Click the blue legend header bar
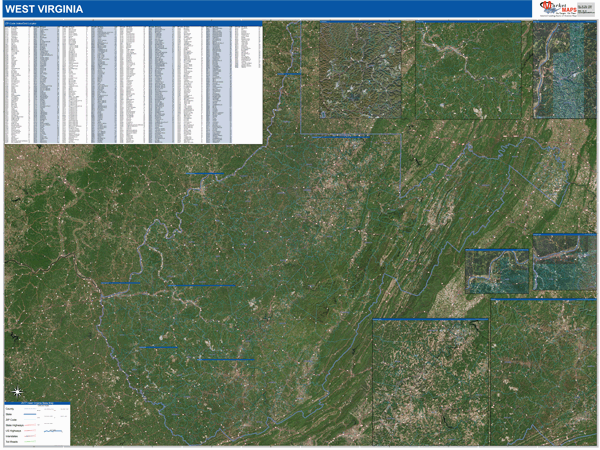The height and width of the screenshot is (450, 600). click(x=37, y=403)
